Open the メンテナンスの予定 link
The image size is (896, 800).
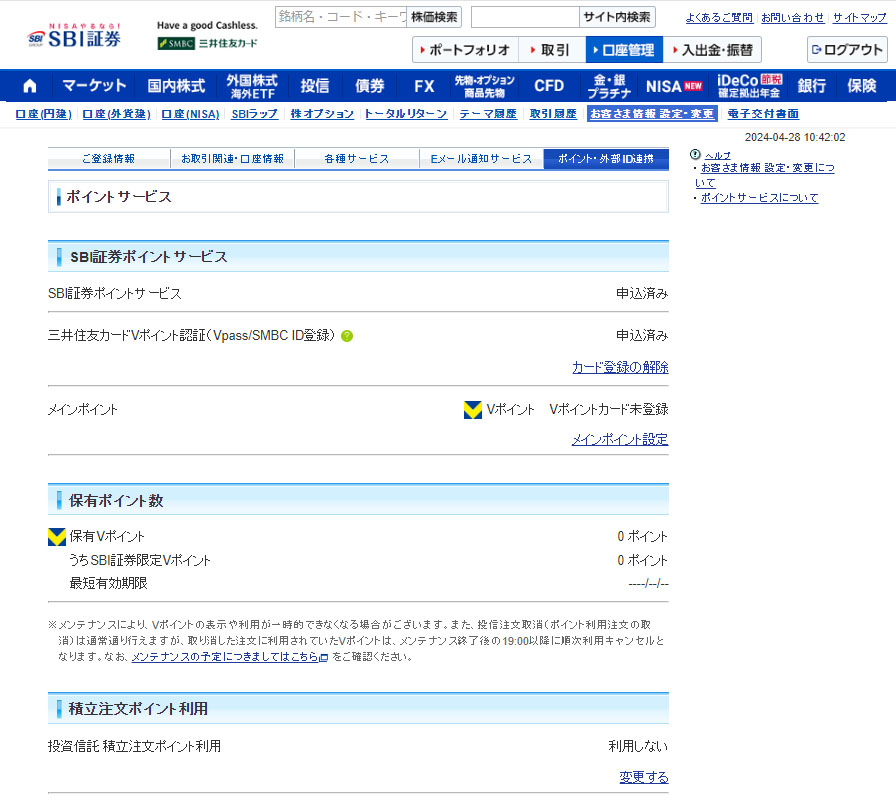click(x=229, y=657)
